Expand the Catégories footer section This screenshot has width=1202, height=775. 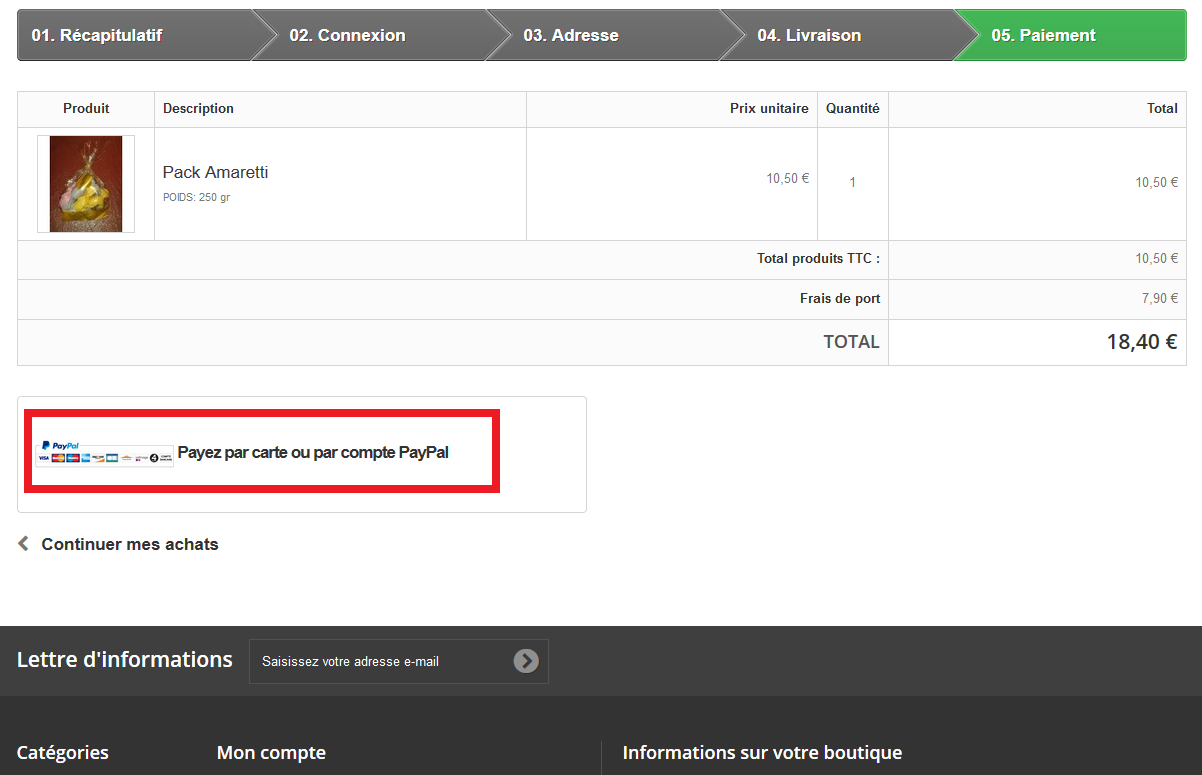tap(63, 752)
